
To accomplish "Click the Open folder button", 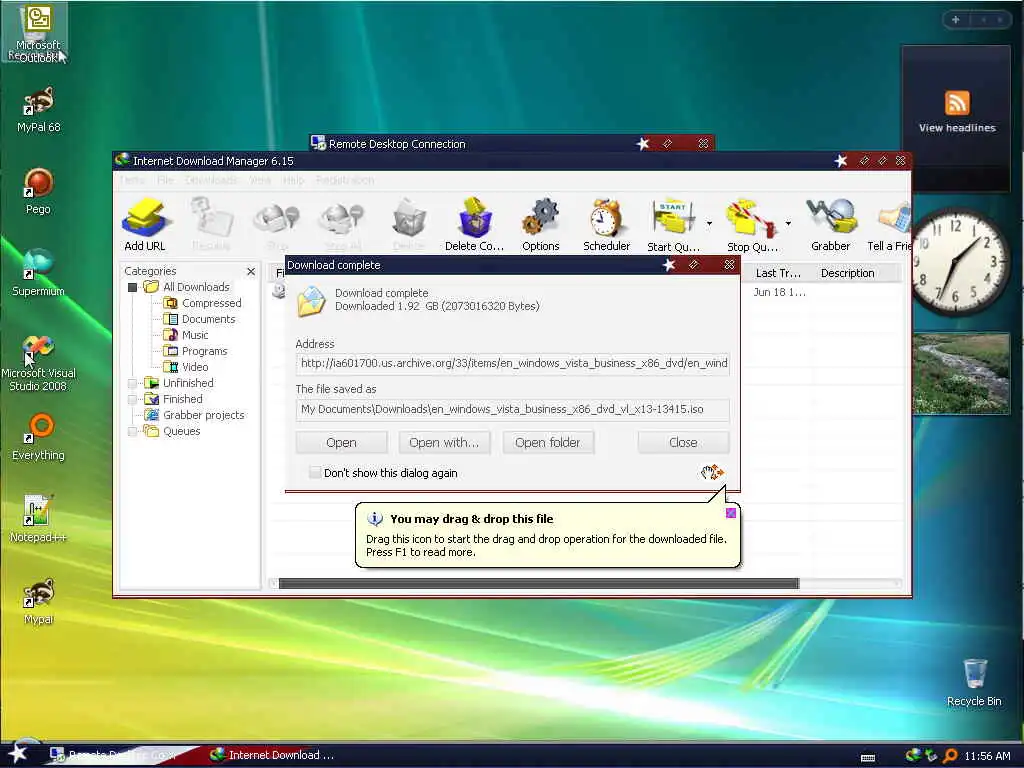I will click(x=547, y=442).
